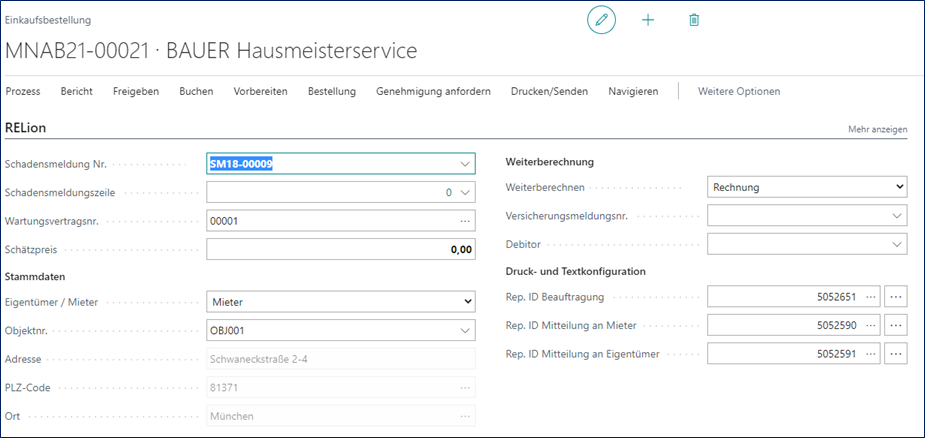The image size is (925, 438).
Task: Expand the Versicherungsmeldungsnr. dropdown
Action: [x=897, y=215]
